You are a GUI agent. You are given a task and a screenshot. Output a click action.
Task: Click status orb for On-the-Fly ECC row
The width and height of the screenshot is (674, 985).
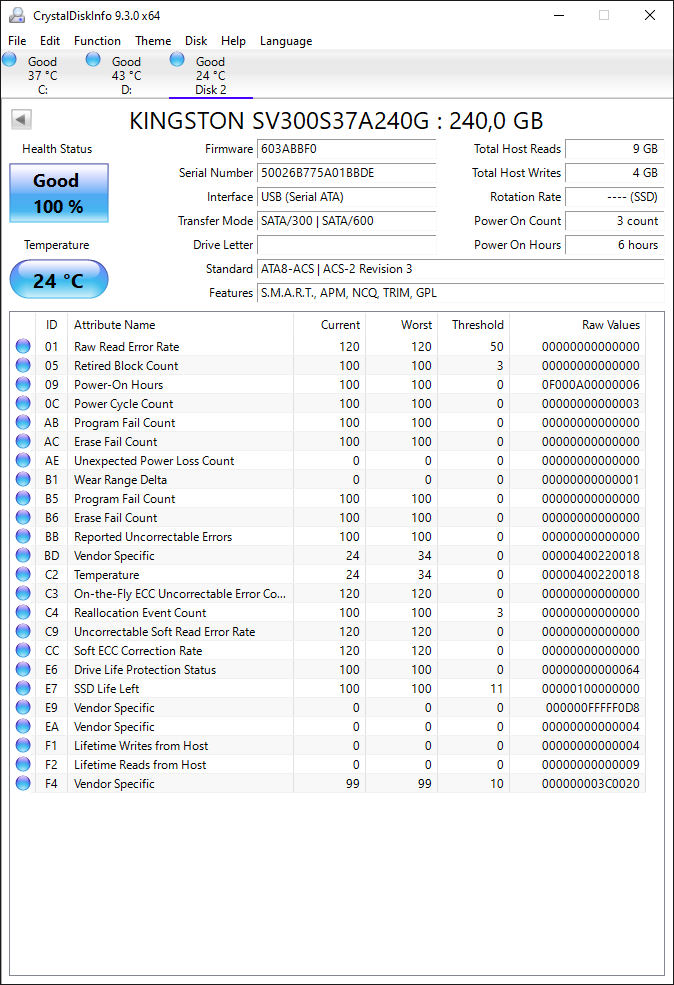click(x=23, y=593)
